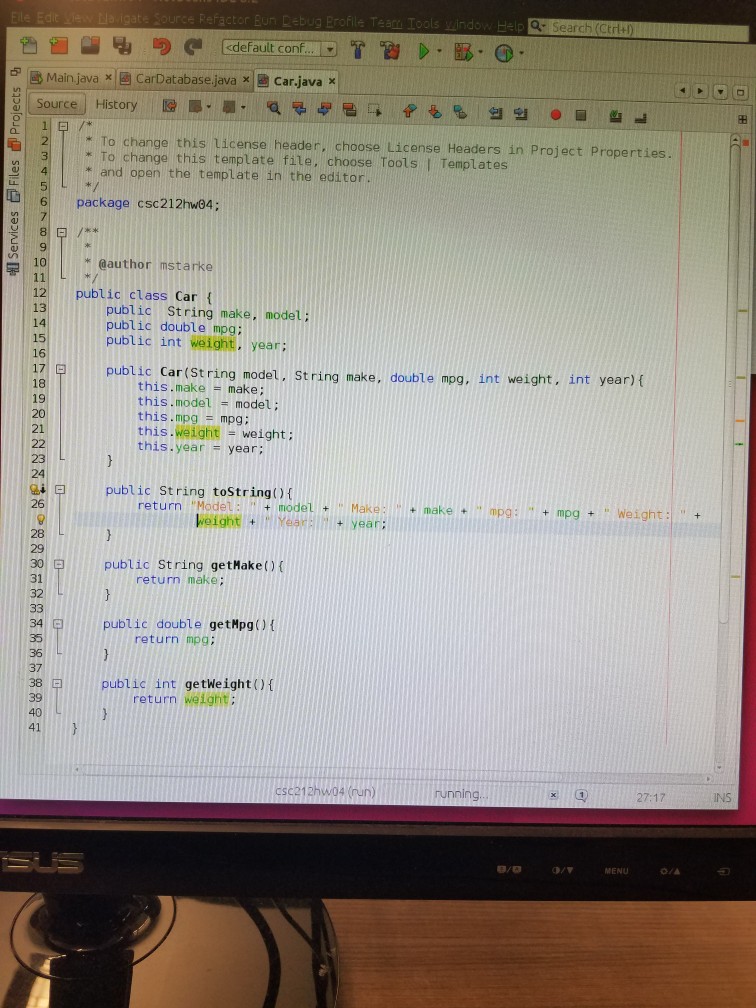
Task: Switch editor to History view
Action: coord(116,104)
